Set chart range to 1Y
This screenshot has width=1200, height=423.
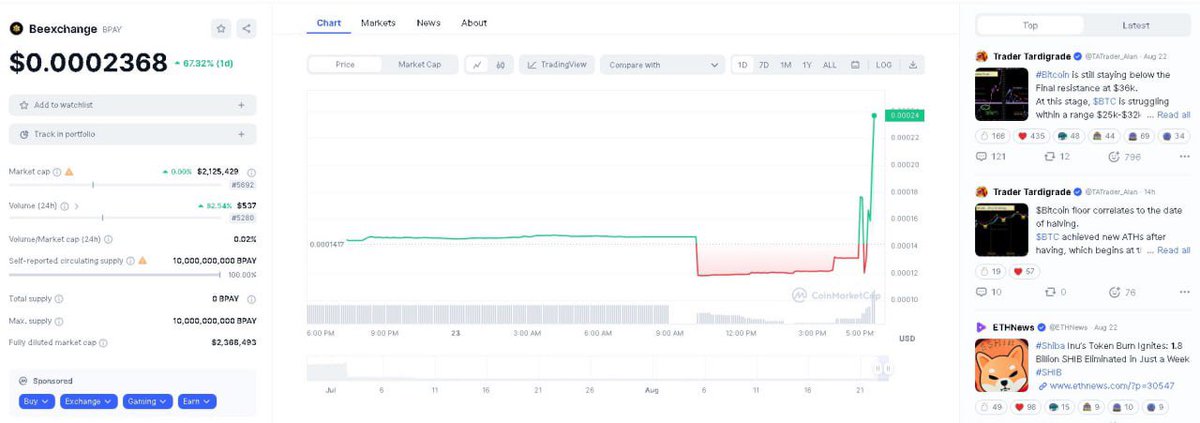click(807, 65)
